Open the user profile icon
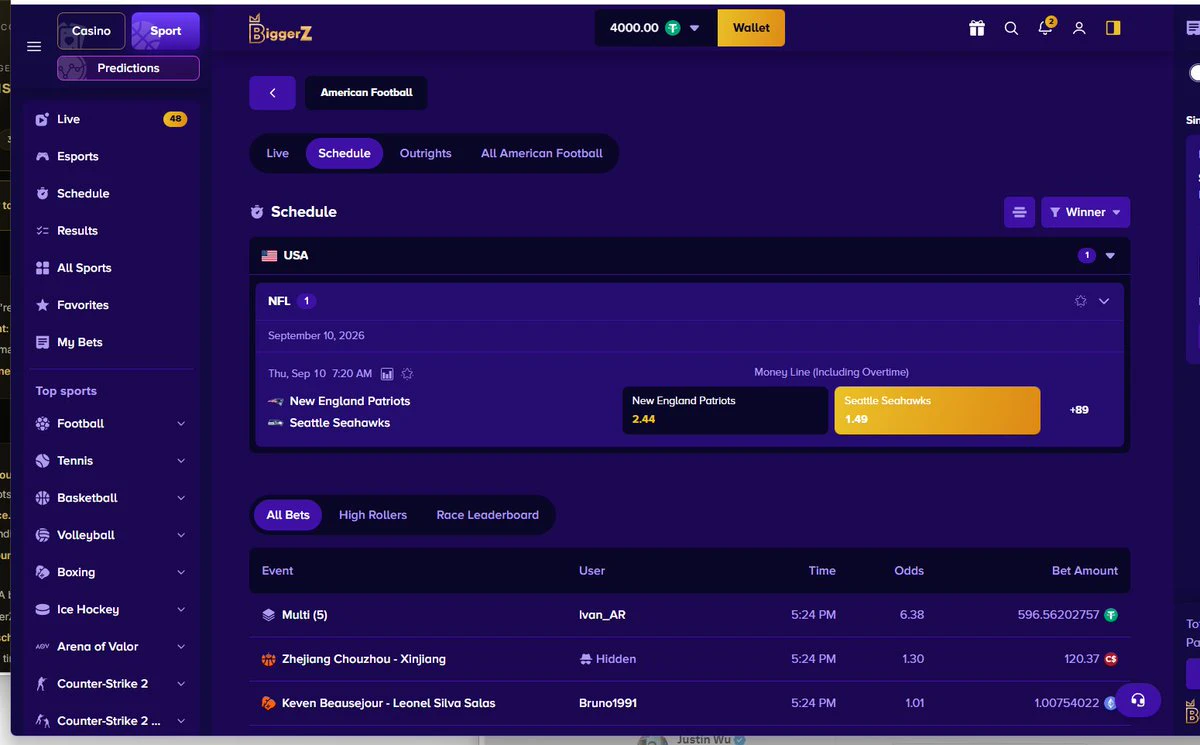 1079,28
